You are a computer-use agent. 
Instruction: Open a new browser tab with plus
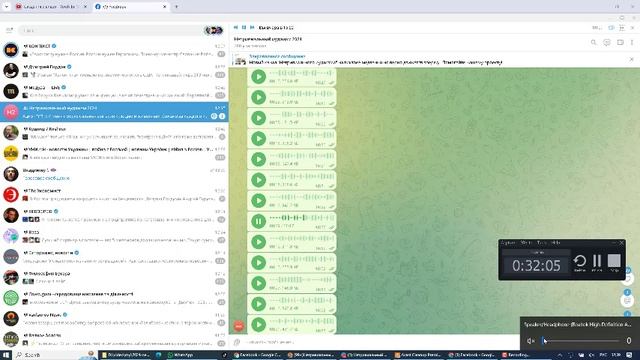pos(176,7)
